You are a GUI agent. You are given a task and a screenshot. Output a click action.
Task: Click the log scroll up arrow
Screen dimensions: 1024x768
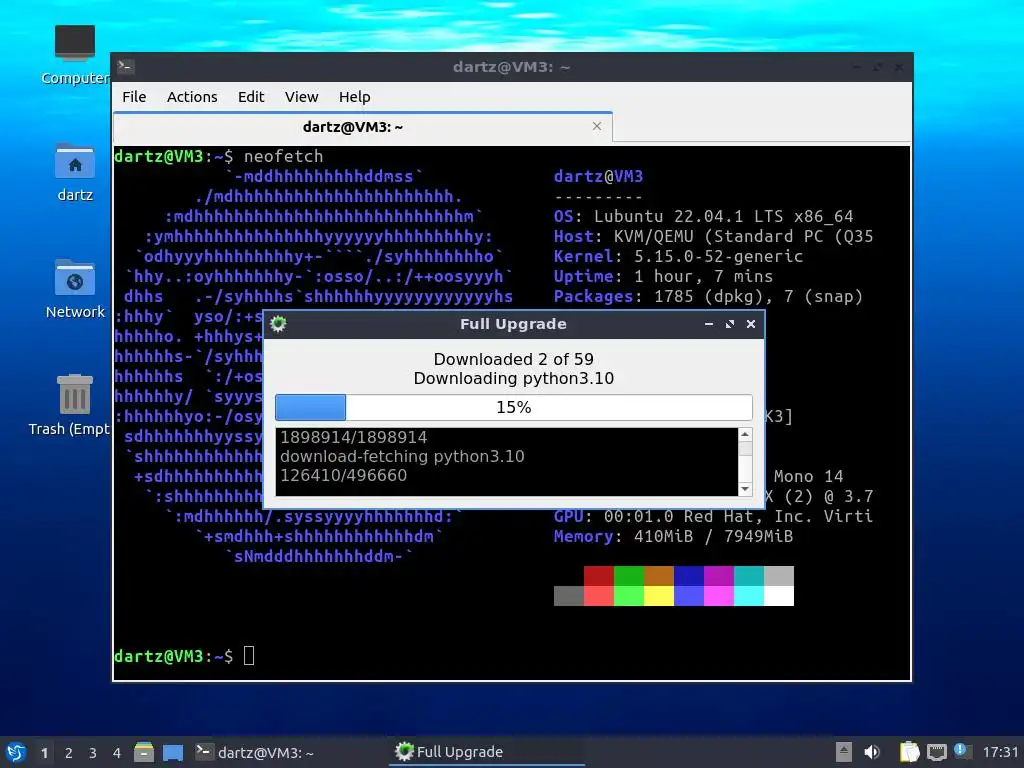click(744, 434)
